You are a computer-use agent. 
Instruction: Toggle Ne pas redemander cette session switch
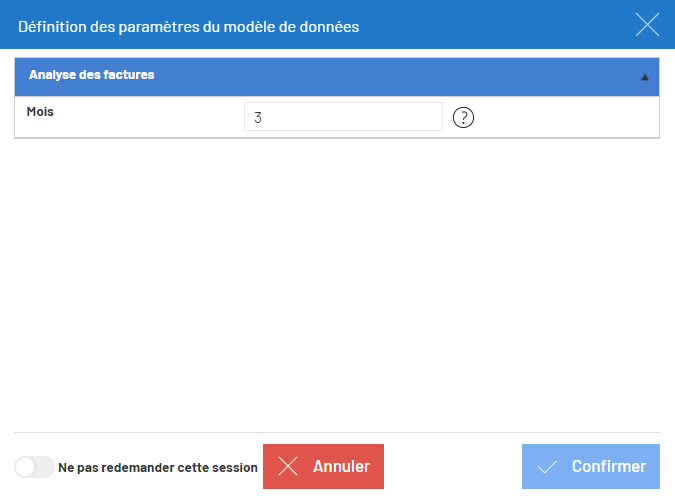(x=34, y=467)
